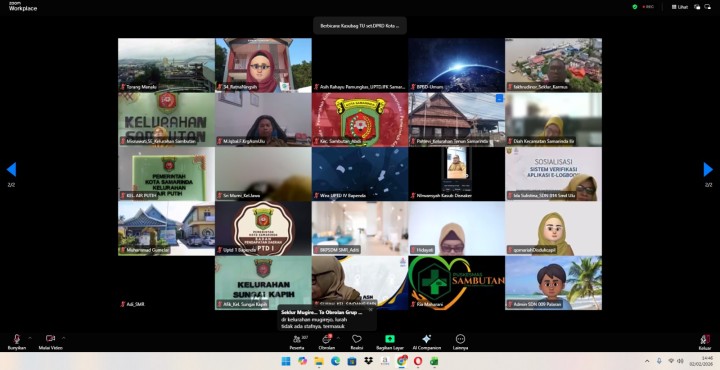
Task: Select Diah Kecamatan Samarinda Ilir tile
Action: coord(553,119)
